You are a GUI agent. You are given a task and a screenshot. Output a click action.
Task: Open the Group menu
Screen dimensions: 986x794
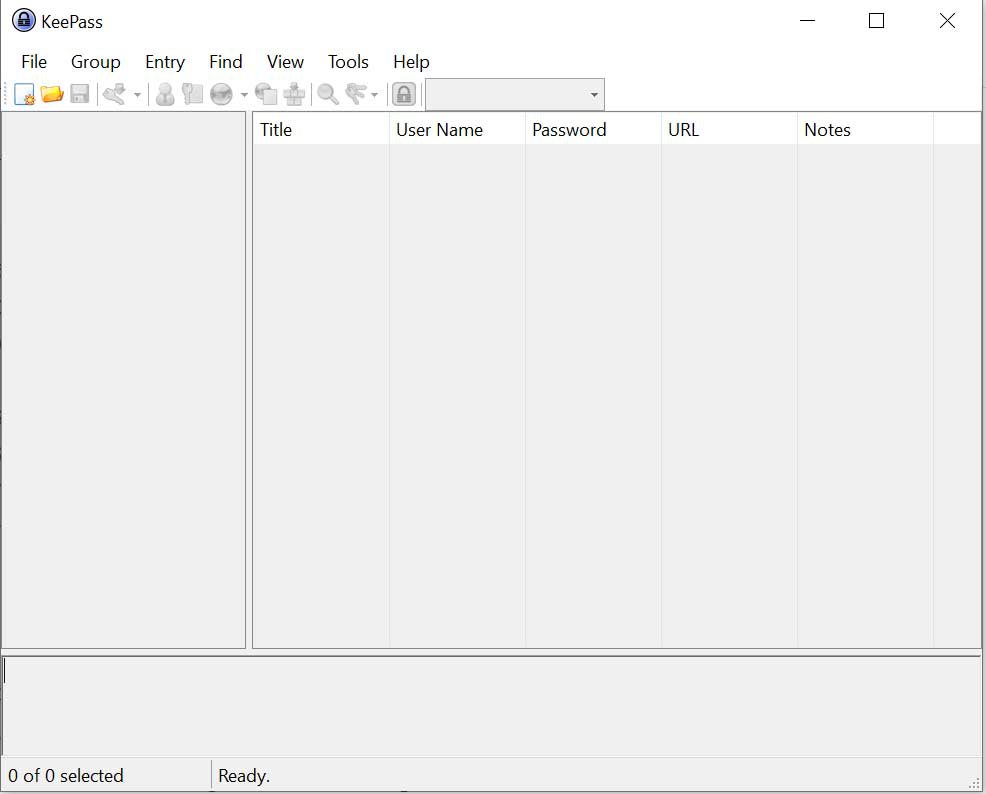tap(96, 62)
